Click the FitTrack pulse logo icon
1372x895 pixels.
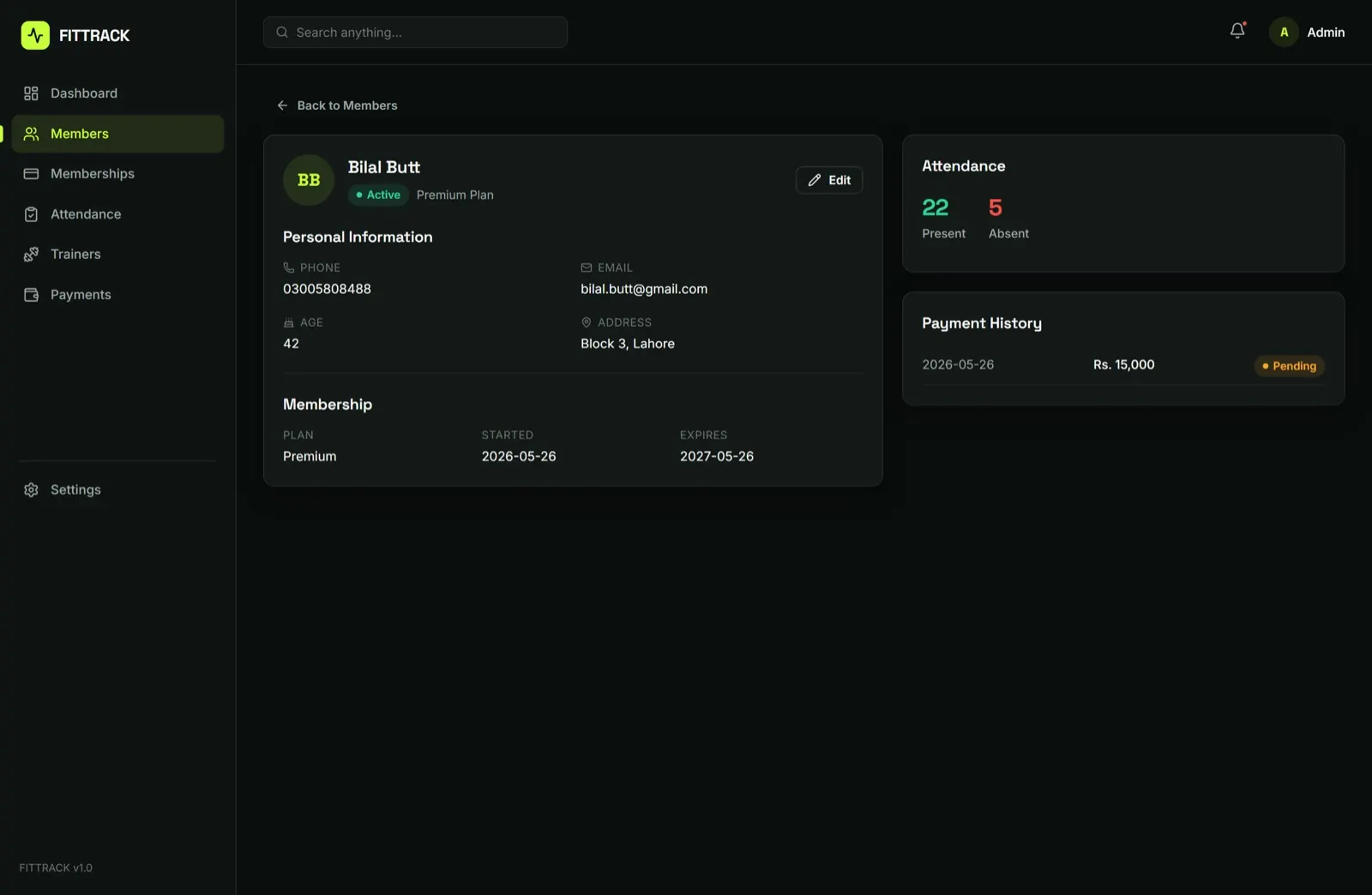[x=35, y=35]
